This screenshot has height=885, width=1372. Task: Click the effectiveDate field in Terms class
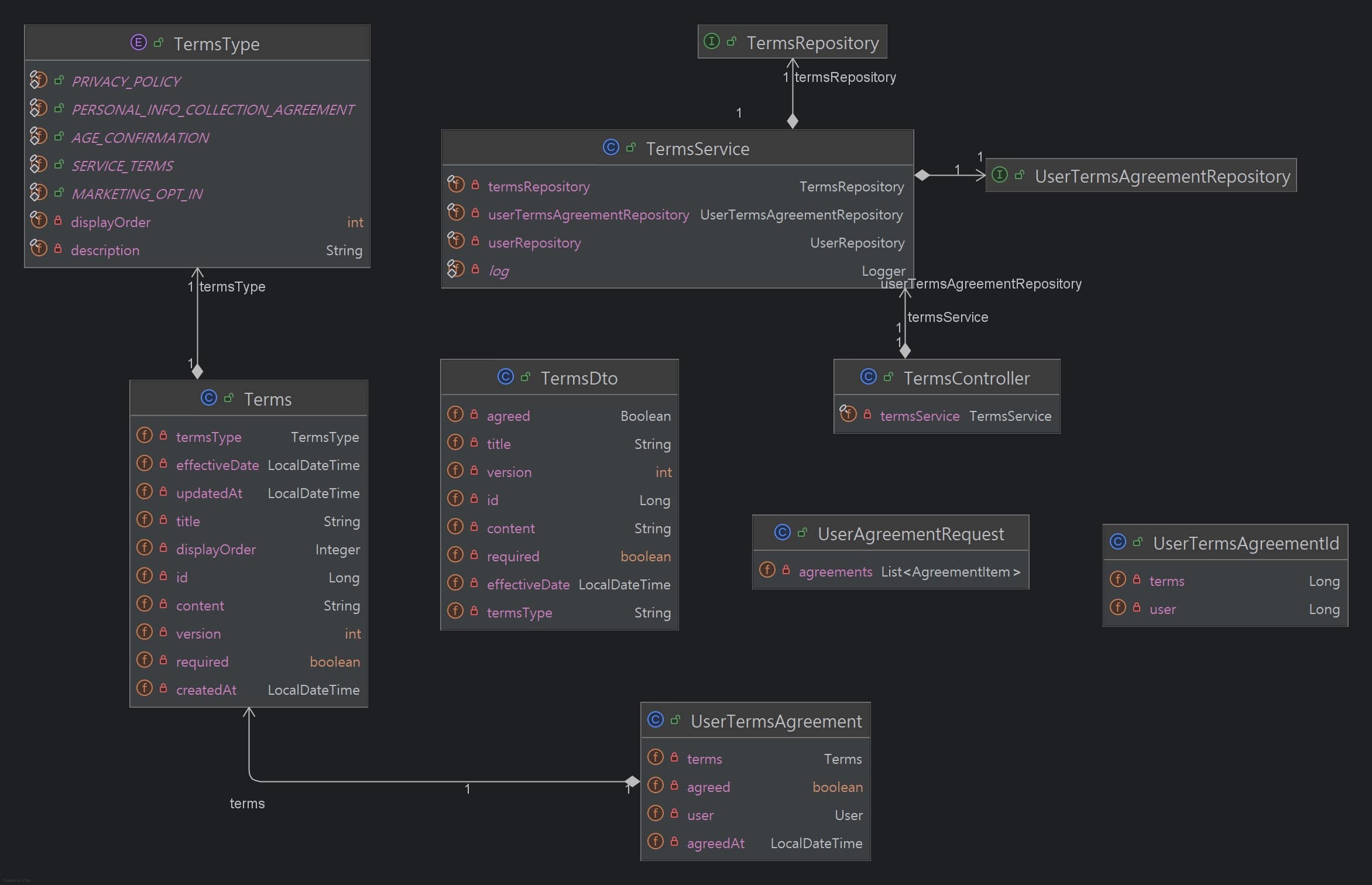217,465
